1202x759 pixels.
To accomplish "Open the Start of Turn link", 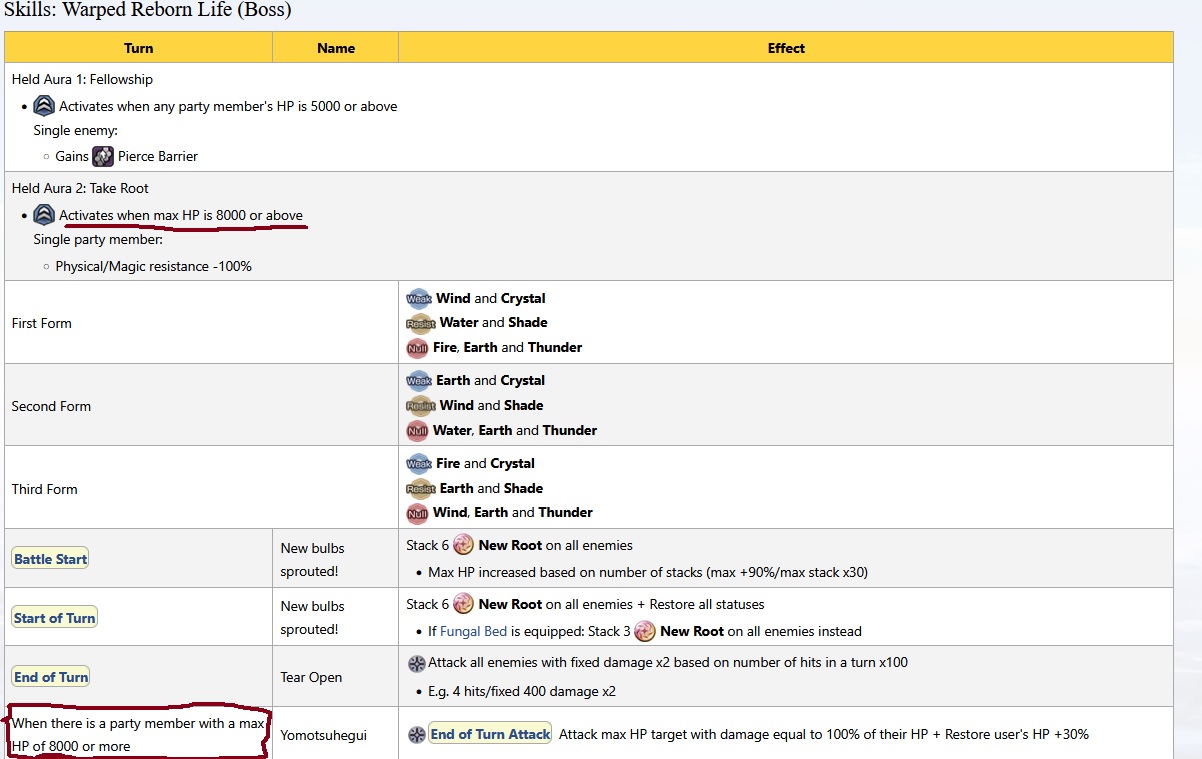I will pyautogui.click(x=55, y=618).
